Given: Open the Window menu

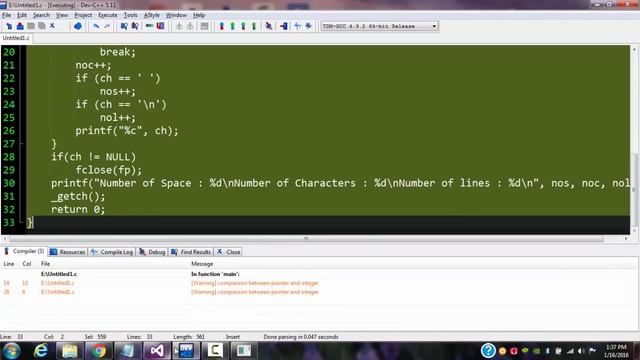Looking at the screenshot, I should tap(176, 15).
